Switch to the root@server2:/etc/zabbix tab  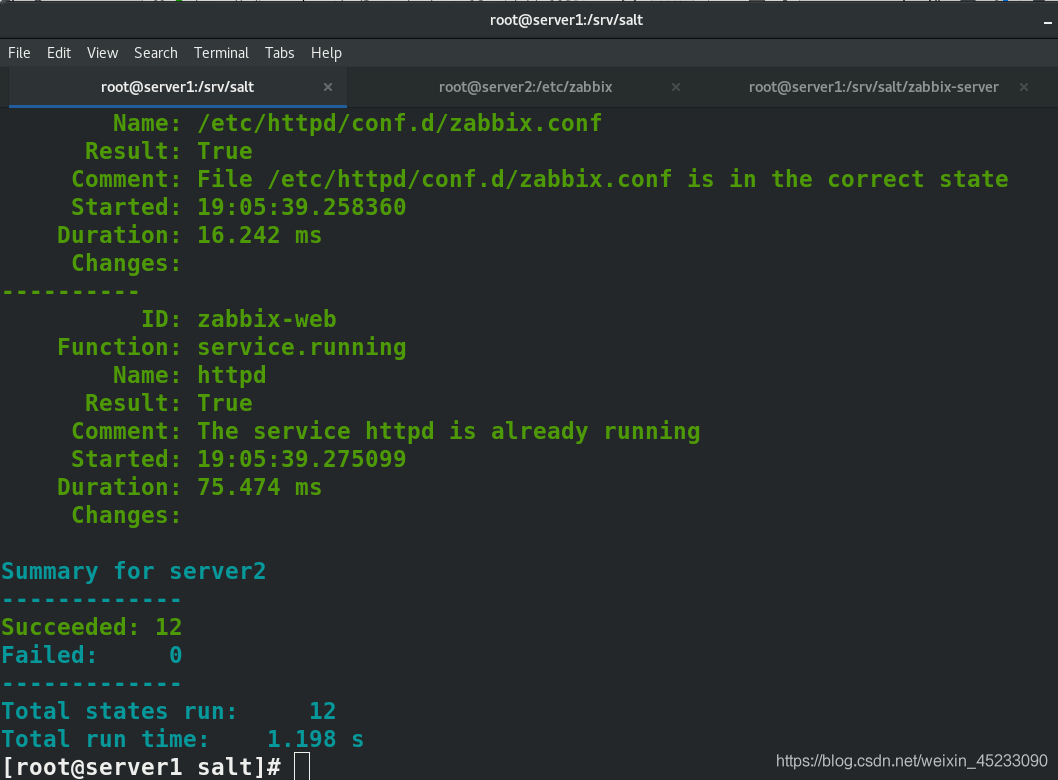point(526,87)
